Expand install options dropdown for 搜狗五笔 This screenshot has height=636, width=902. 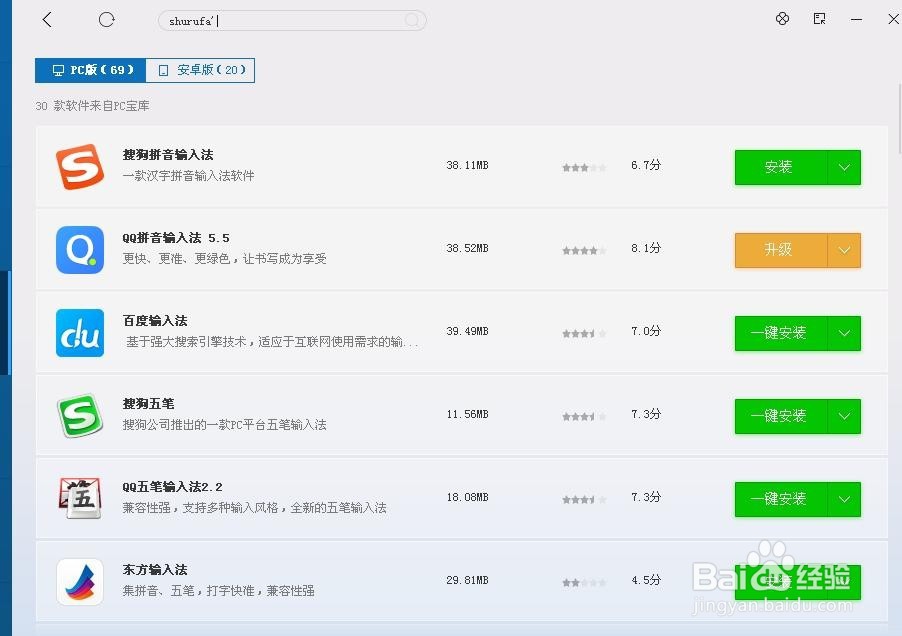click(x=844, y=415)
